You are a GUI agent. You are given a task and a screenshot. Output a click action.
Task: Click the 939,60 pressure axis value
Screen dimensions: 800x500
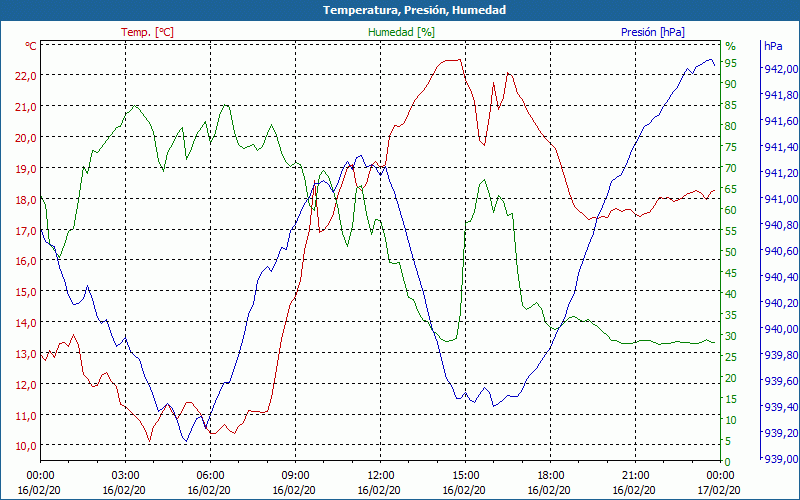tap(782, 381)
